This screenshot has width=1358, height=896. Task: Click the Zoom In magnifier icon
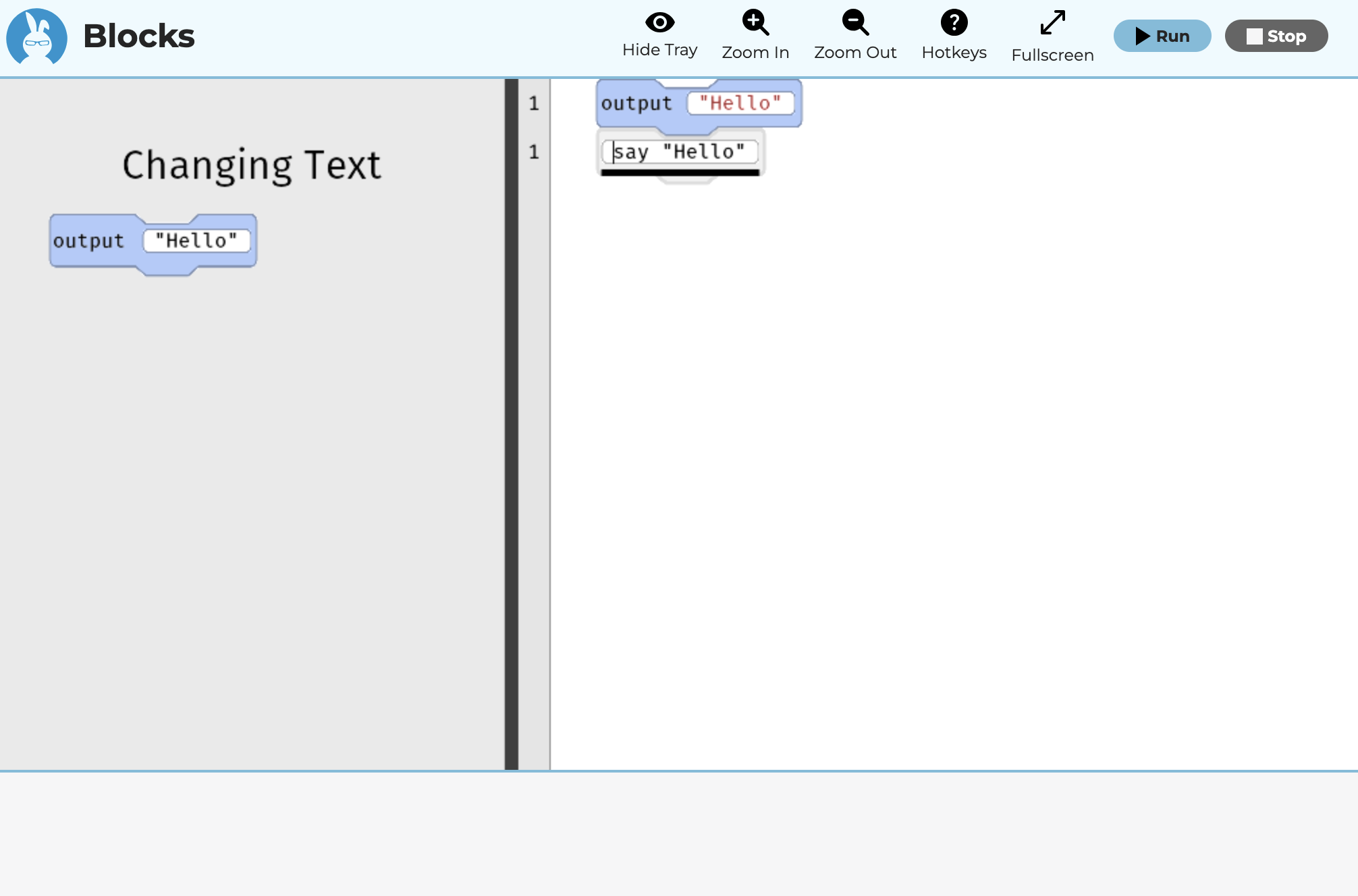tap(755, 22)
